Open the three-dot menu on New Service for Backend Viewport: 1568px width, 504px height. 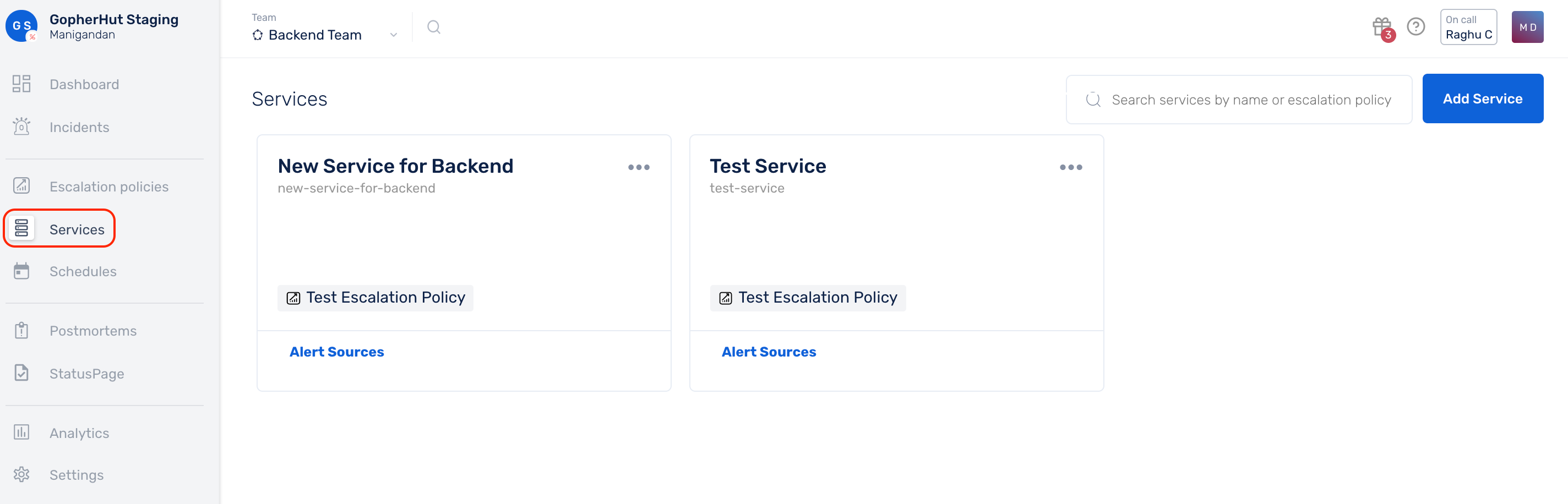[x=639, y=167]
